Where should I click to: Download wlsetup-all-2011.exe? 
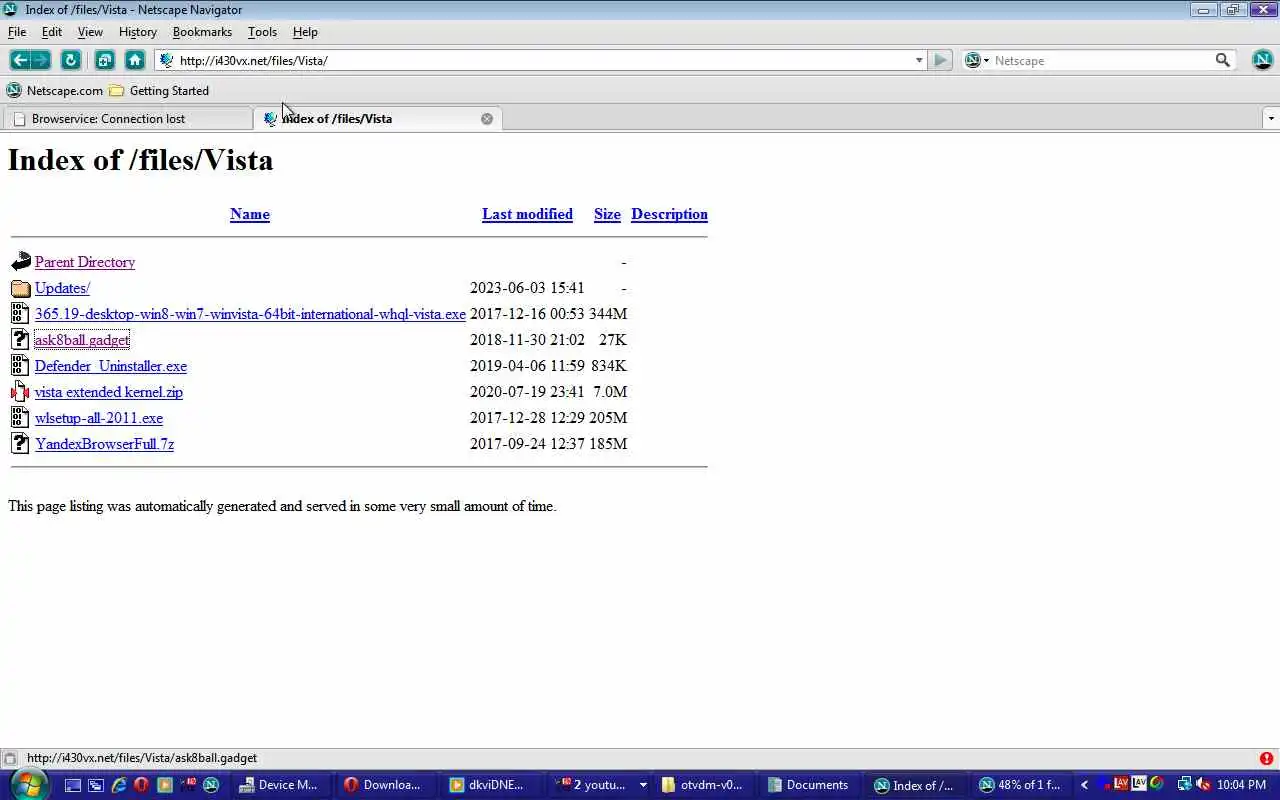99,418
